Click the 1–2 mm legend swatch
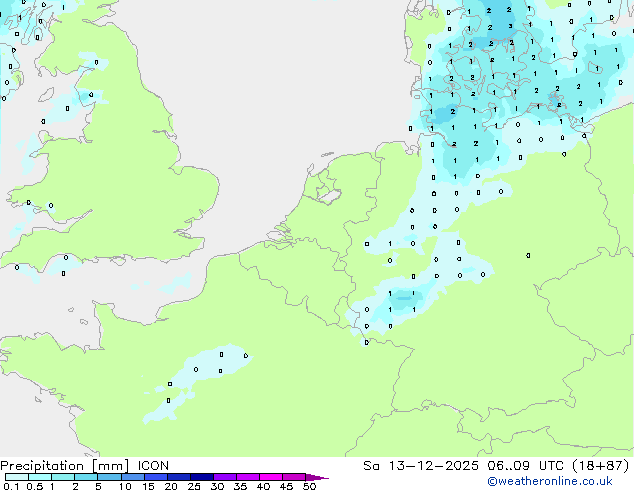This screenshot has height=490, width=634. [x=63, y=477]
